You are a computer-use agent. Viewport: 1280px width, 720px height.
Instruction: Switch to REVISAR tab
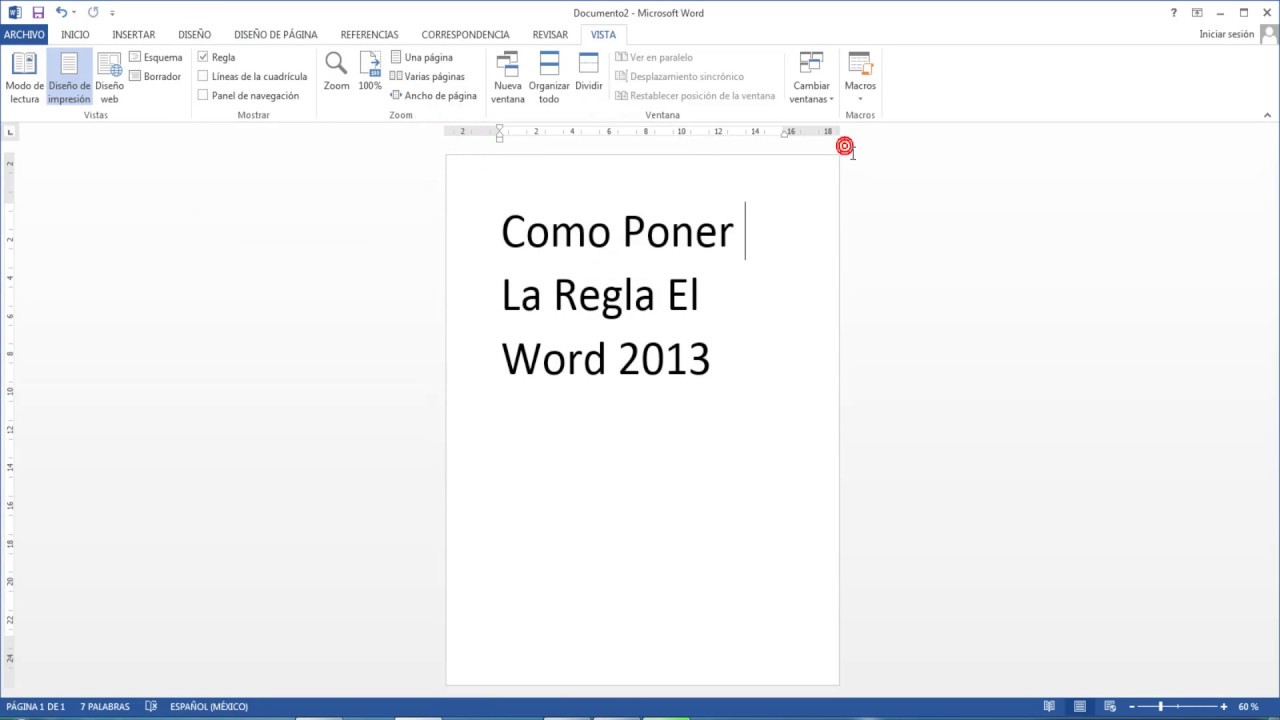550,34
